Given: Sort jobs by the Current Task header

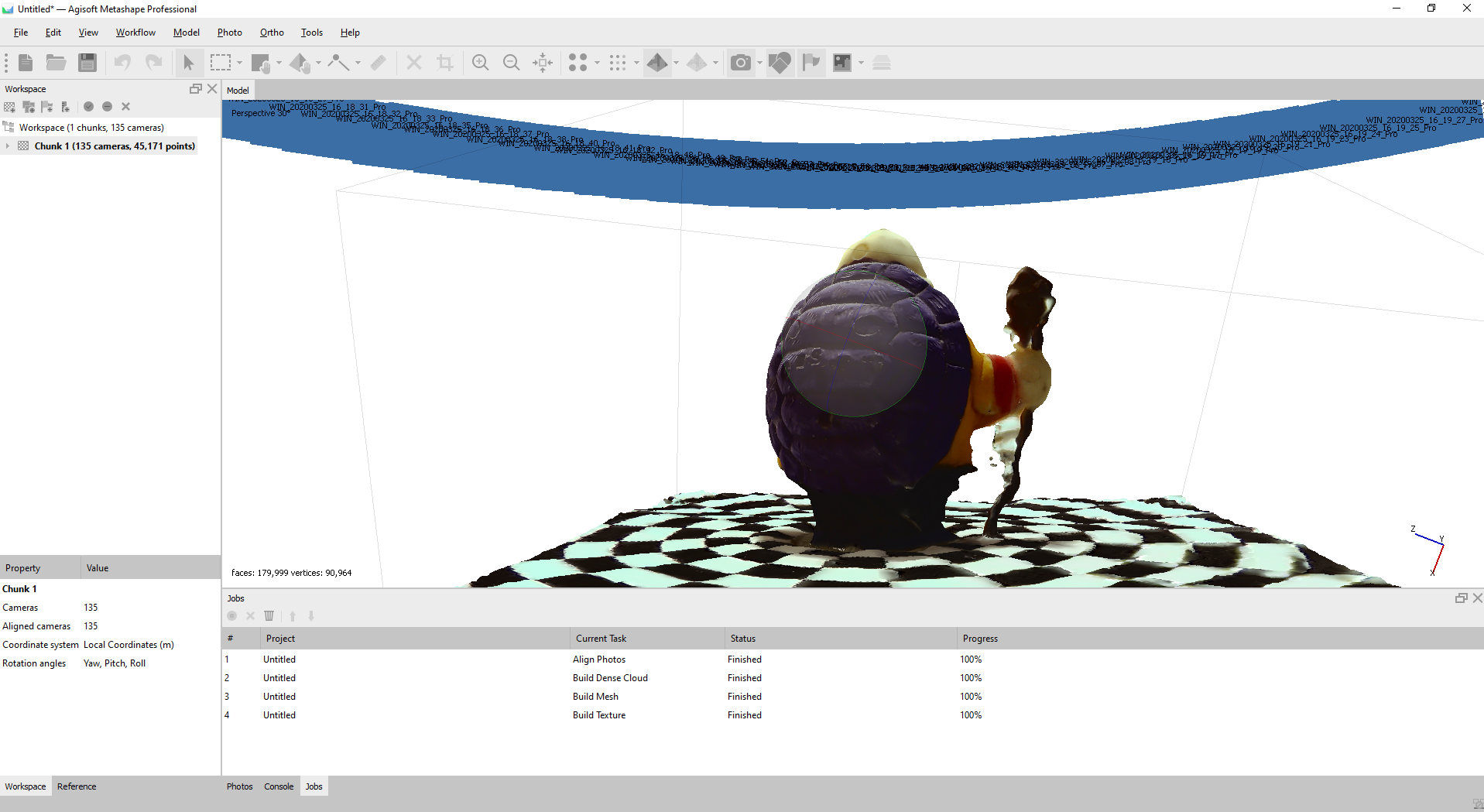Looking at the screenshot, I should [648, 639].
